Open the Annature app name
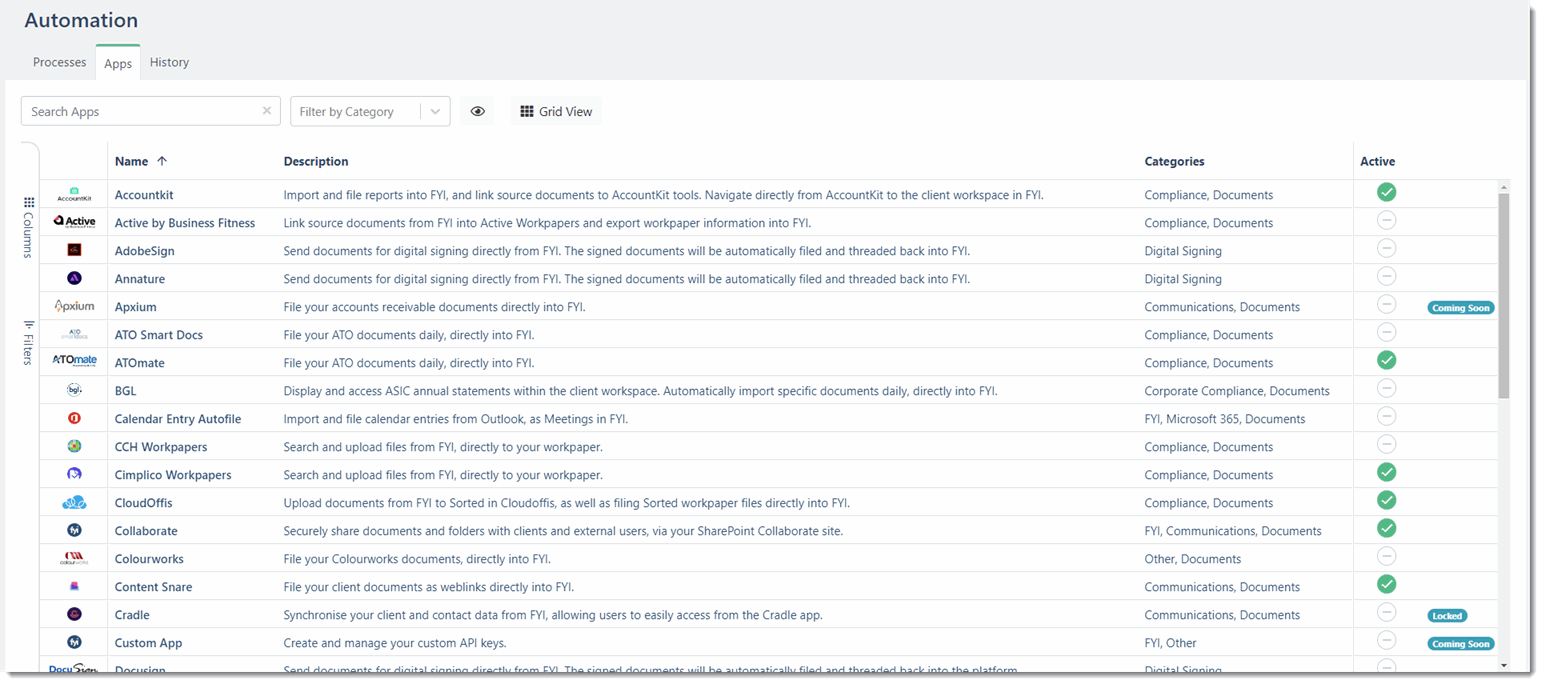The width and height of the screenshot is (1542, 684). pos(140,279)
